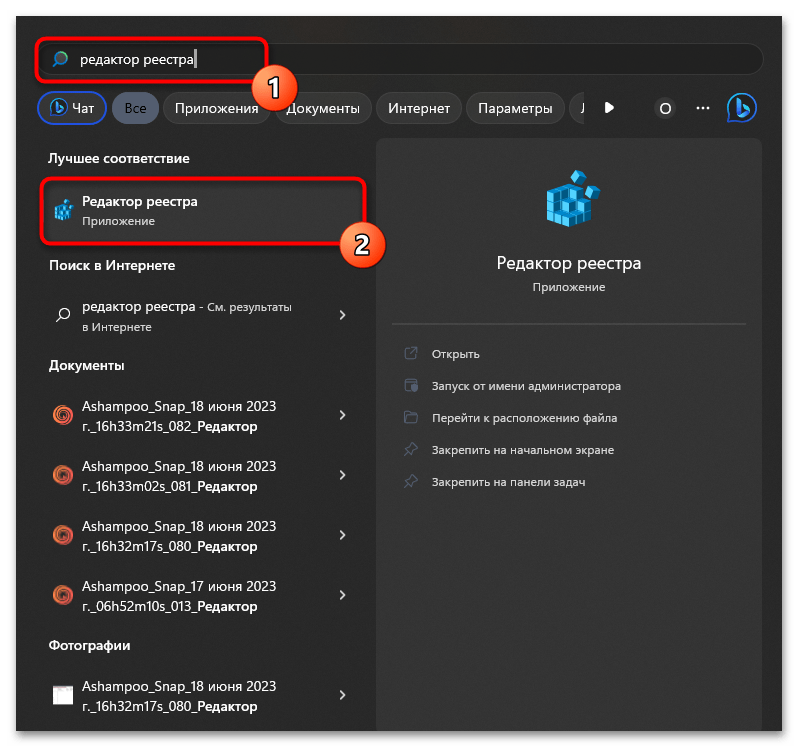Viewport: 798px width, 747px height.
Task: Expand the web search result chevron
Action: (x=343, y=315)
